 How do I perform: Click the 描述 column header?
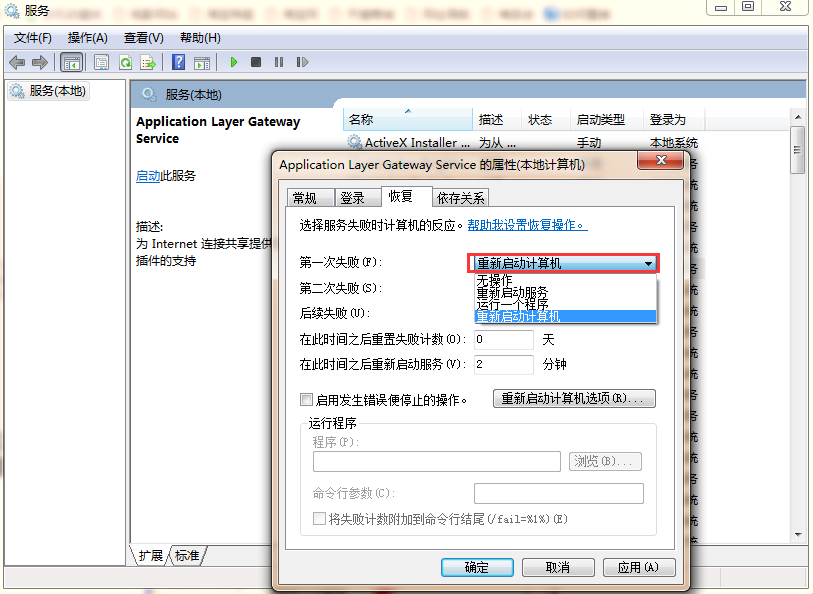click(x=495, y=120)
